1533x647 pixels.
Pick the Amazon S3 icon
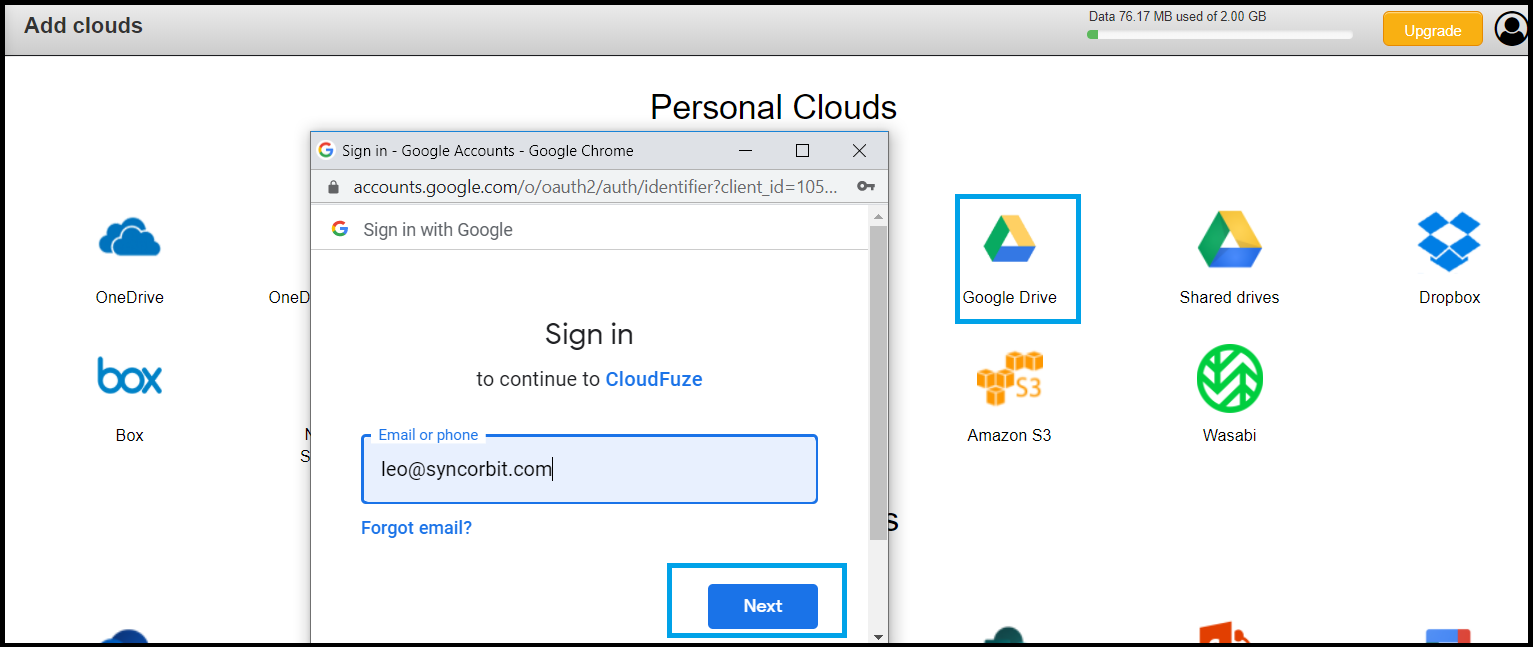(1009, 378)
